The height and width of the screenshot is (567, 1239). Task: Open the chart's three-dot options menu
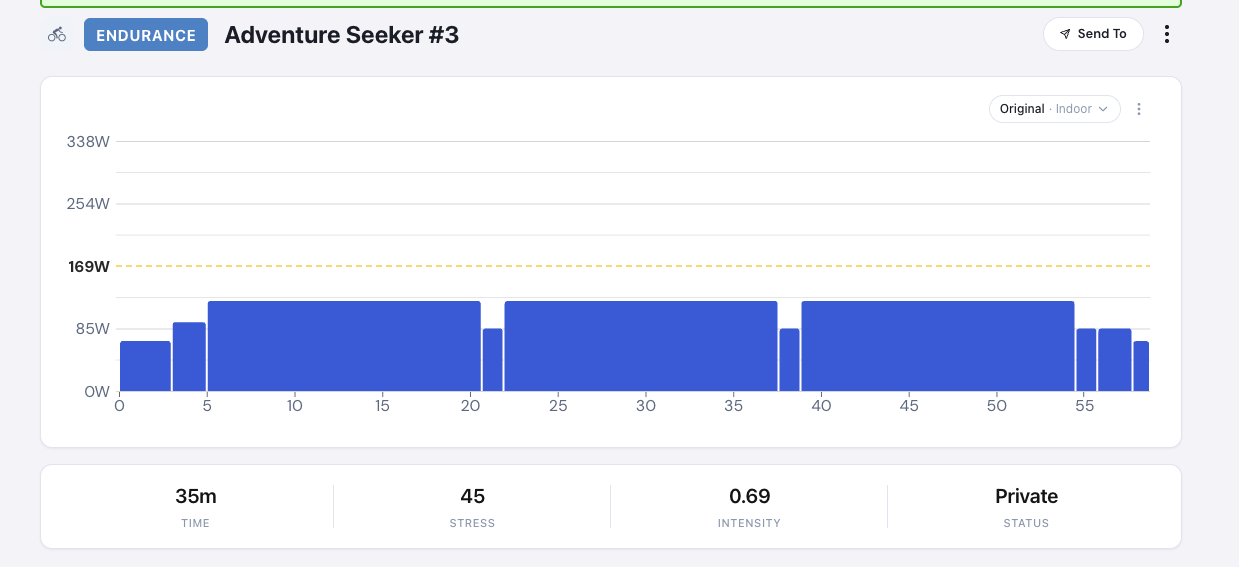(x=1139, y=109)
